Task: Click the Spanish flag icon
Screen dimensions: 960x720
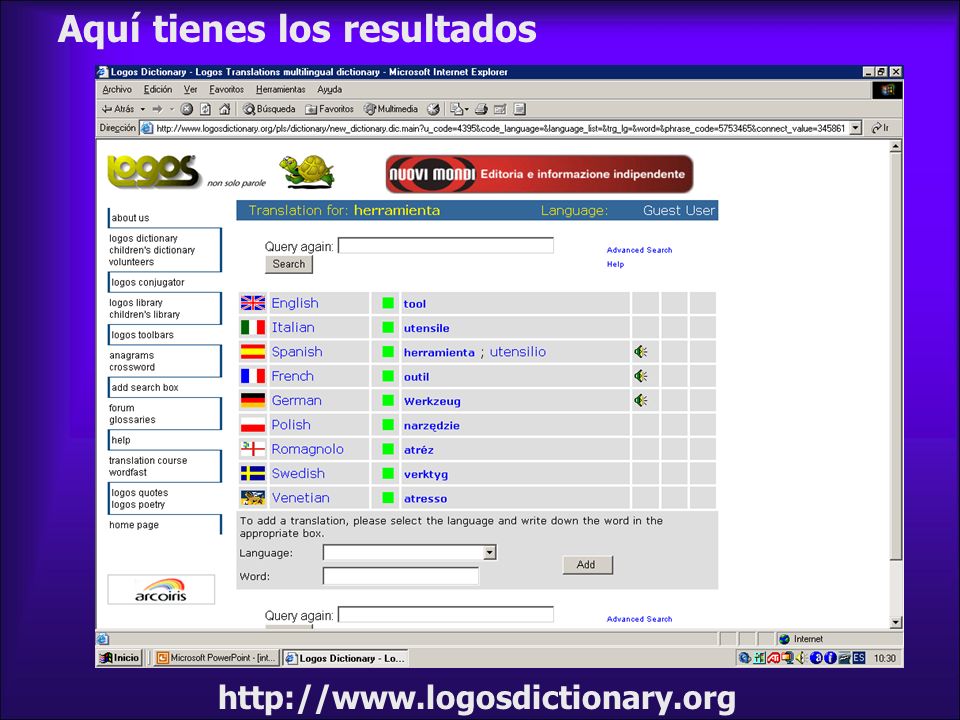Action: [x=253, y=351]
